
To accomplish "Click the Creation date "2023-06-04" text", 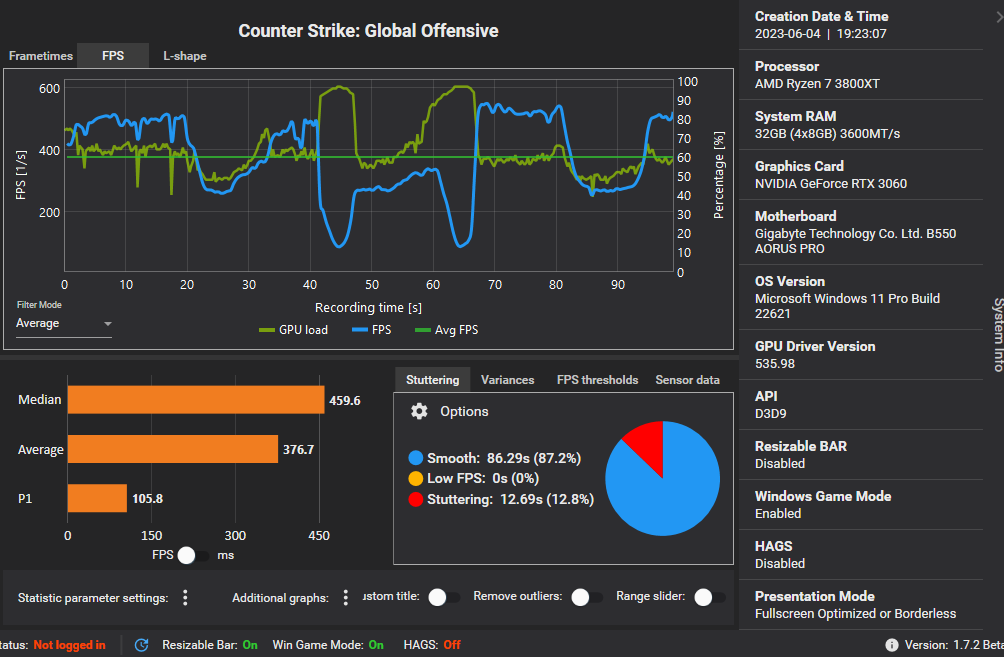I will (788, 33).
